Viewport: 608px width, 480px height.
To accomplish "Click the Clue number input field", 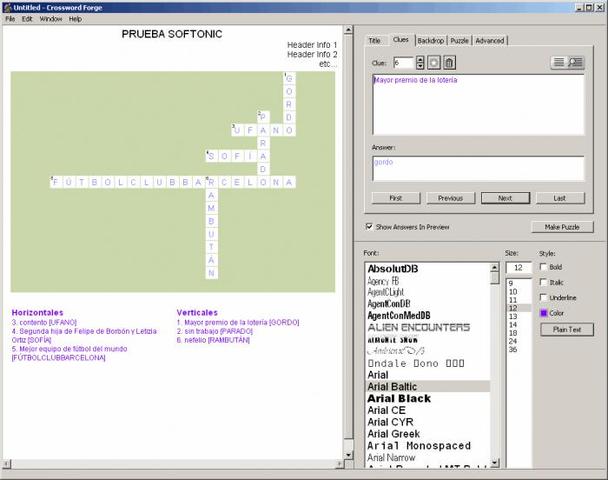I will (x=404, y=63).
